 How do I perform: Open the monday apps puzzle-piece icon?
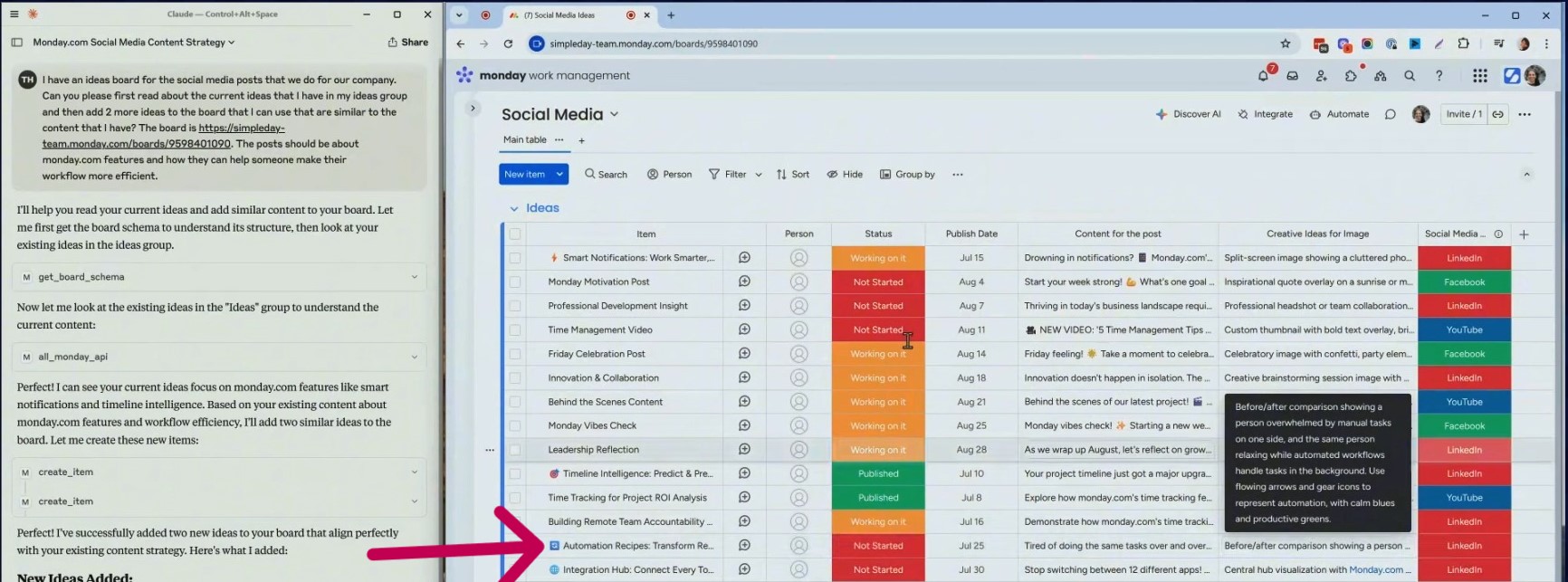(x=1351, y=76)
